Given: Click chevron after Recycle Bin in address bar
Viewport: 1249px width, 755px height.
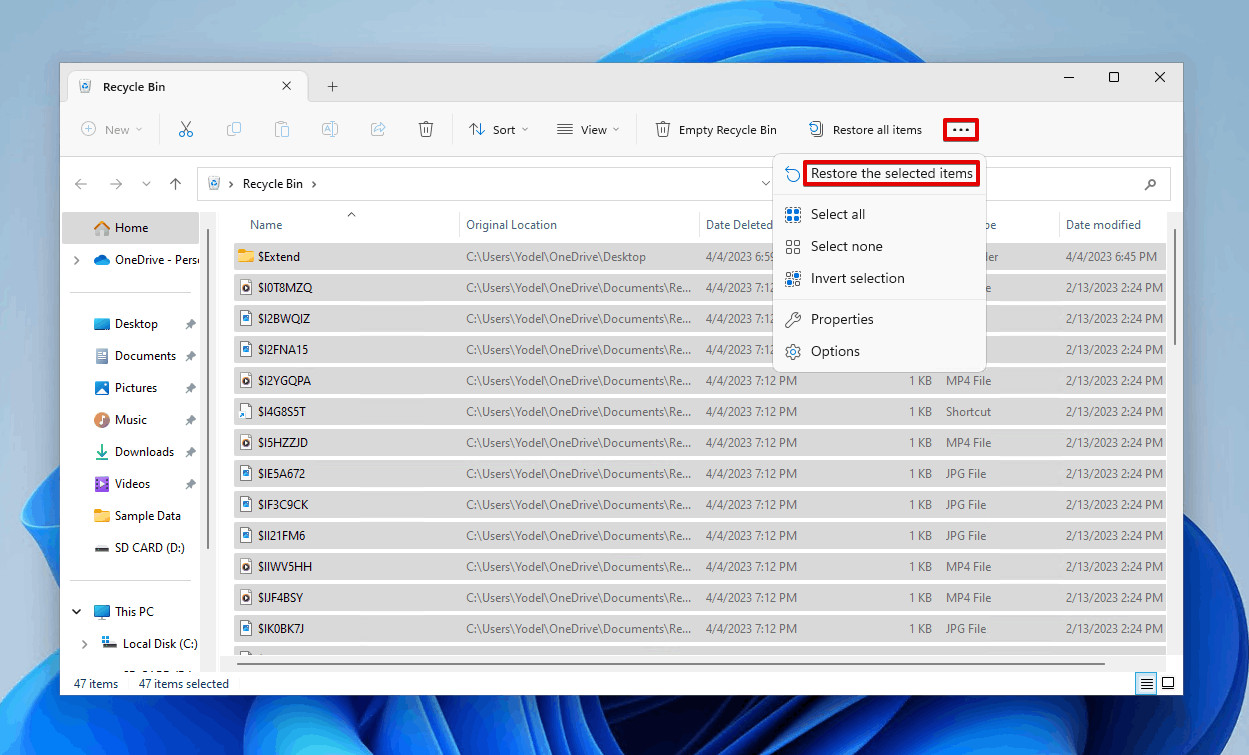Looking at the screenshot, I should pyautogui.click(x=314, y=184).
